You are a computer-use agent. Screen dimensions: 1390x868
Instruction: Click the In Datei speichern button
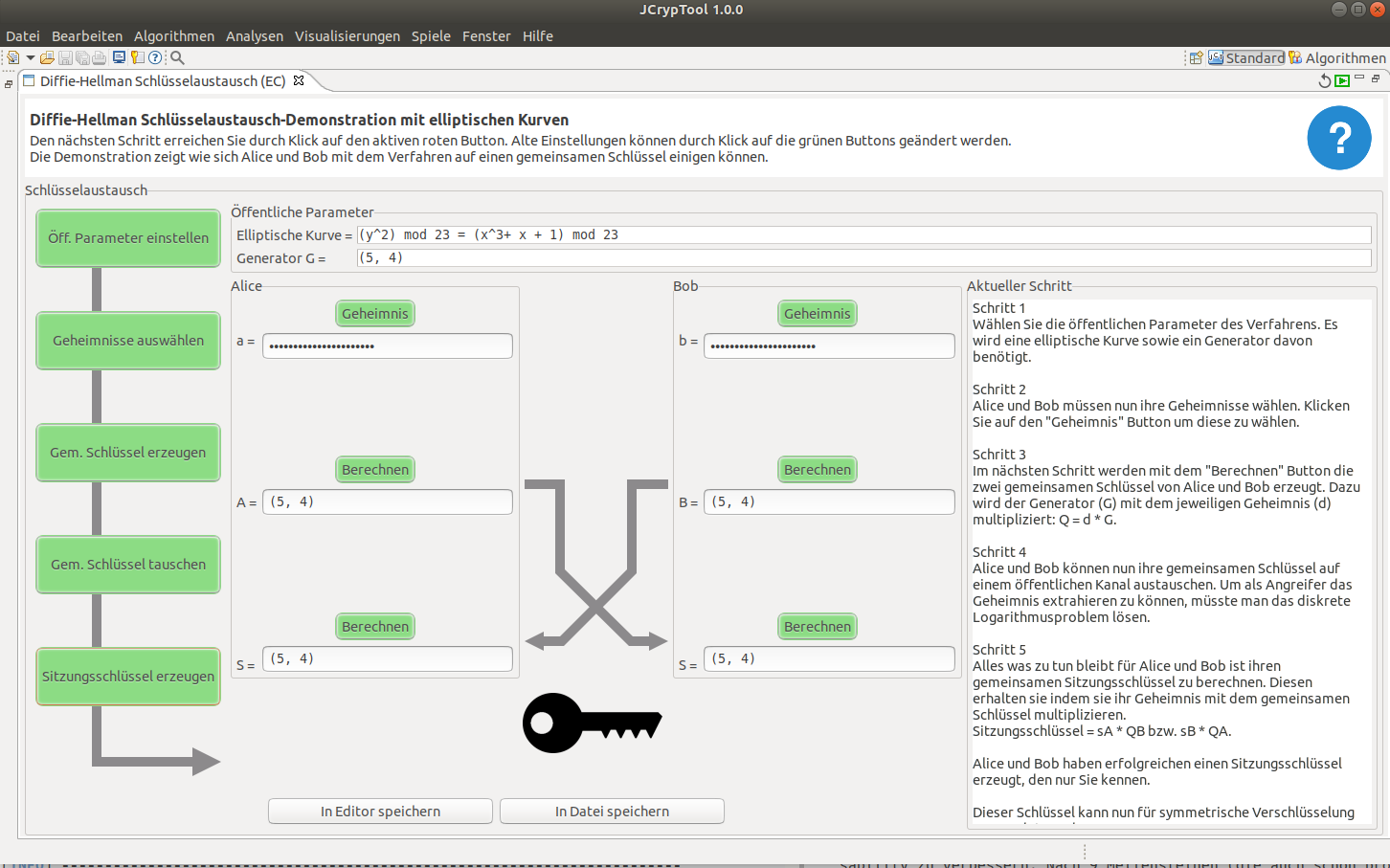[612, 812]
